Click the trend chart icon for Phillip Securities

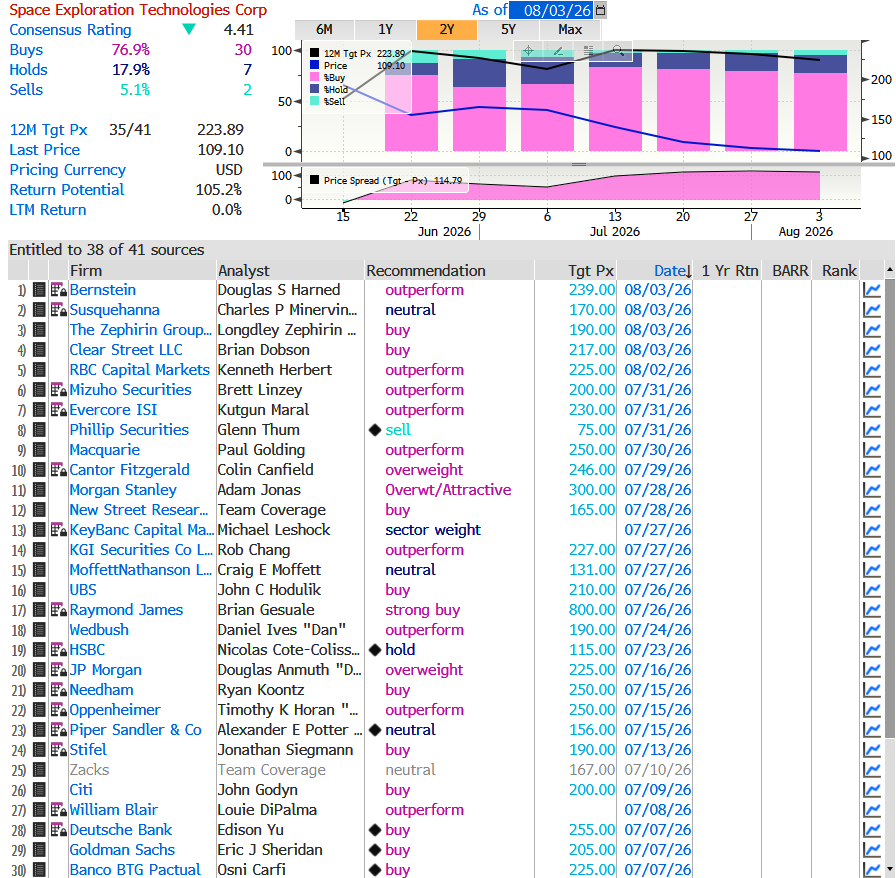[x=872, y=430]
